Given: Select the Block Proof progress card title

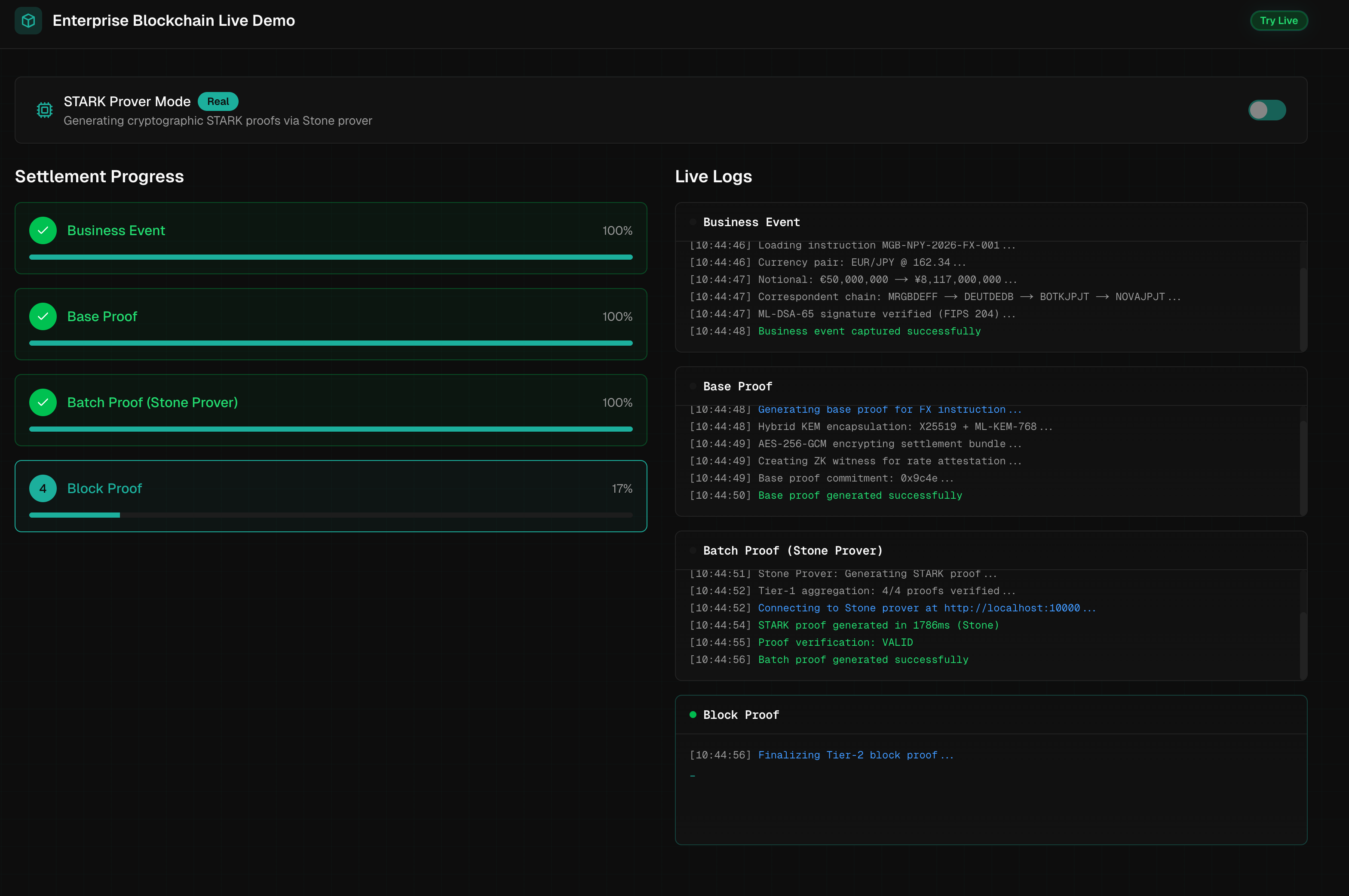Looking at the screenshot, I should tap(104, 488).
